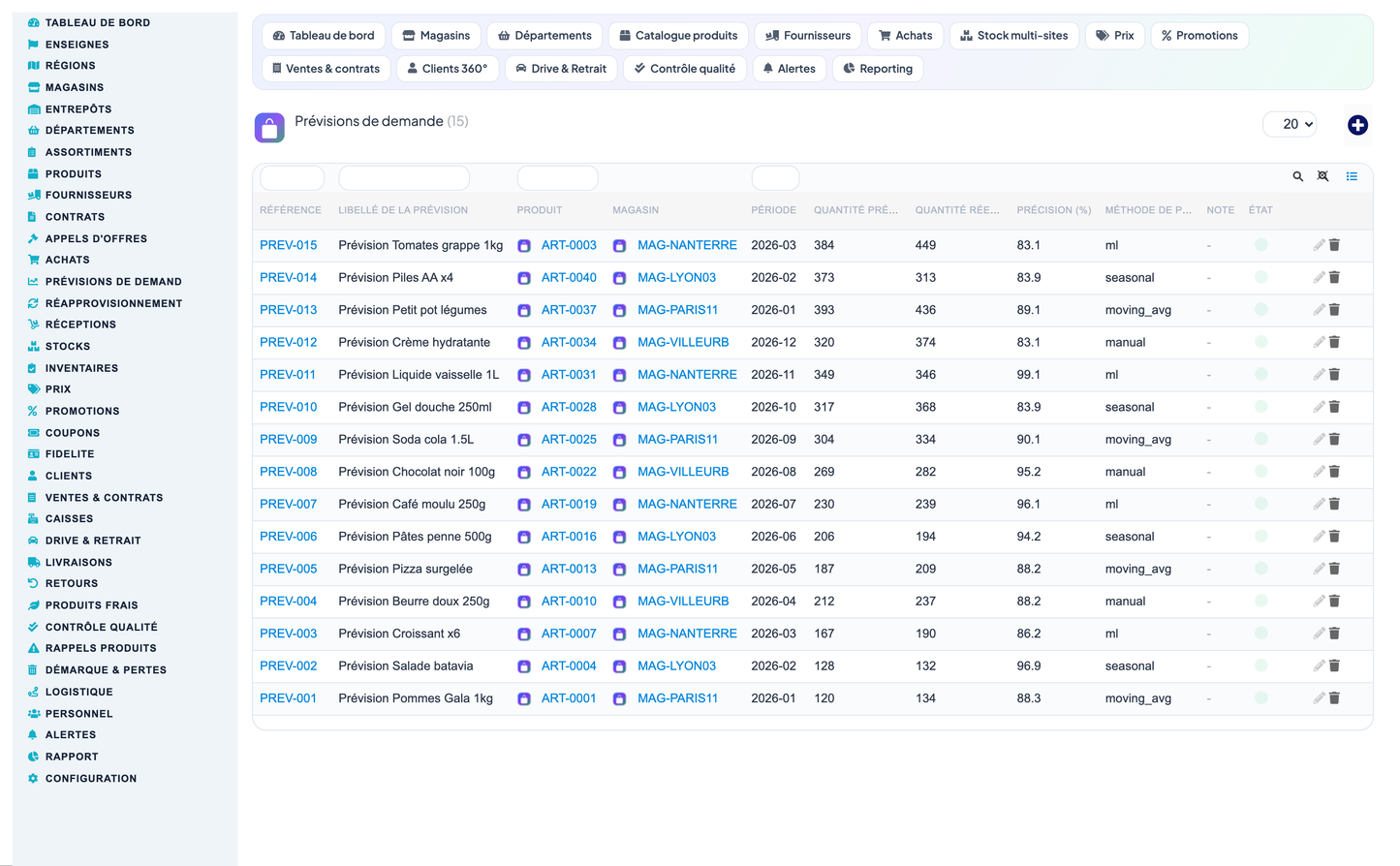Click the clear filters icon
This screenshot has height=866, width=1400.
coord(1323,176)
